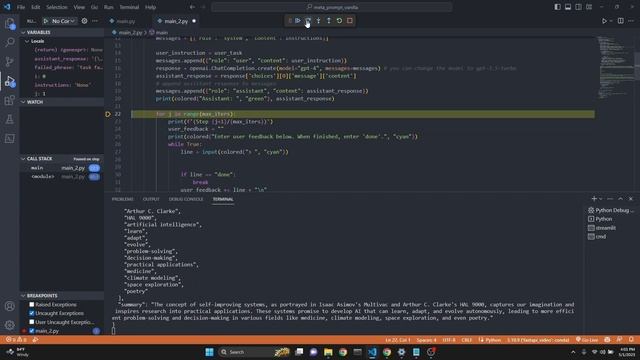Split the editor to the right
Viewport: 640px width, 360px height.
pyautogui.click(x=620, y=21)
